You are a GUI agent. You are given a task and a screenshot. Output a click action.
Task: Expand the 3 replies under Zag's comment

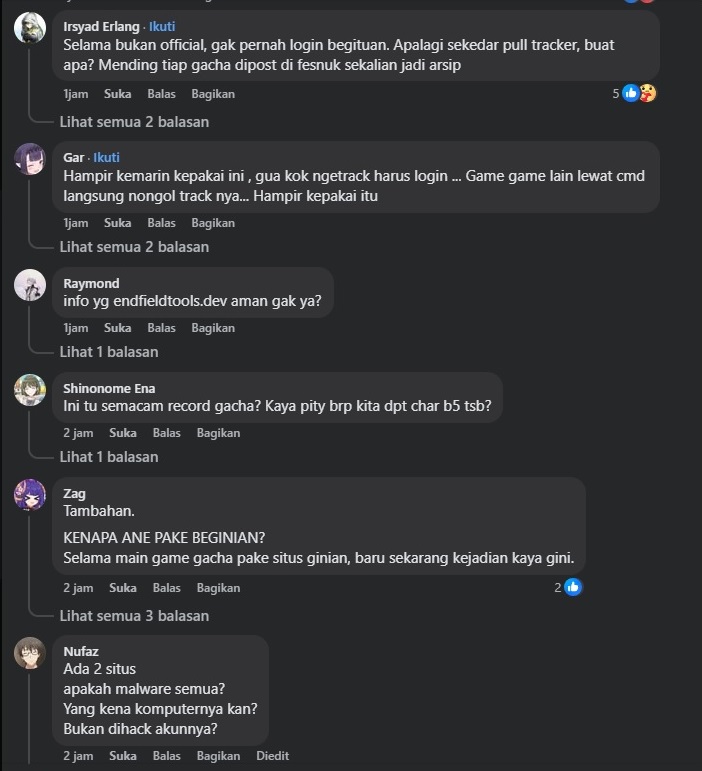click(x=134, y=616)
